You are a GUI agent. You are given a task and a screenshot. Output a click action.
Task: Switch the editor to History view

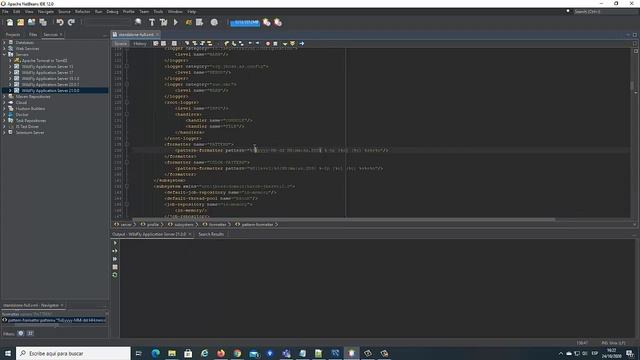tap(140, 43)
